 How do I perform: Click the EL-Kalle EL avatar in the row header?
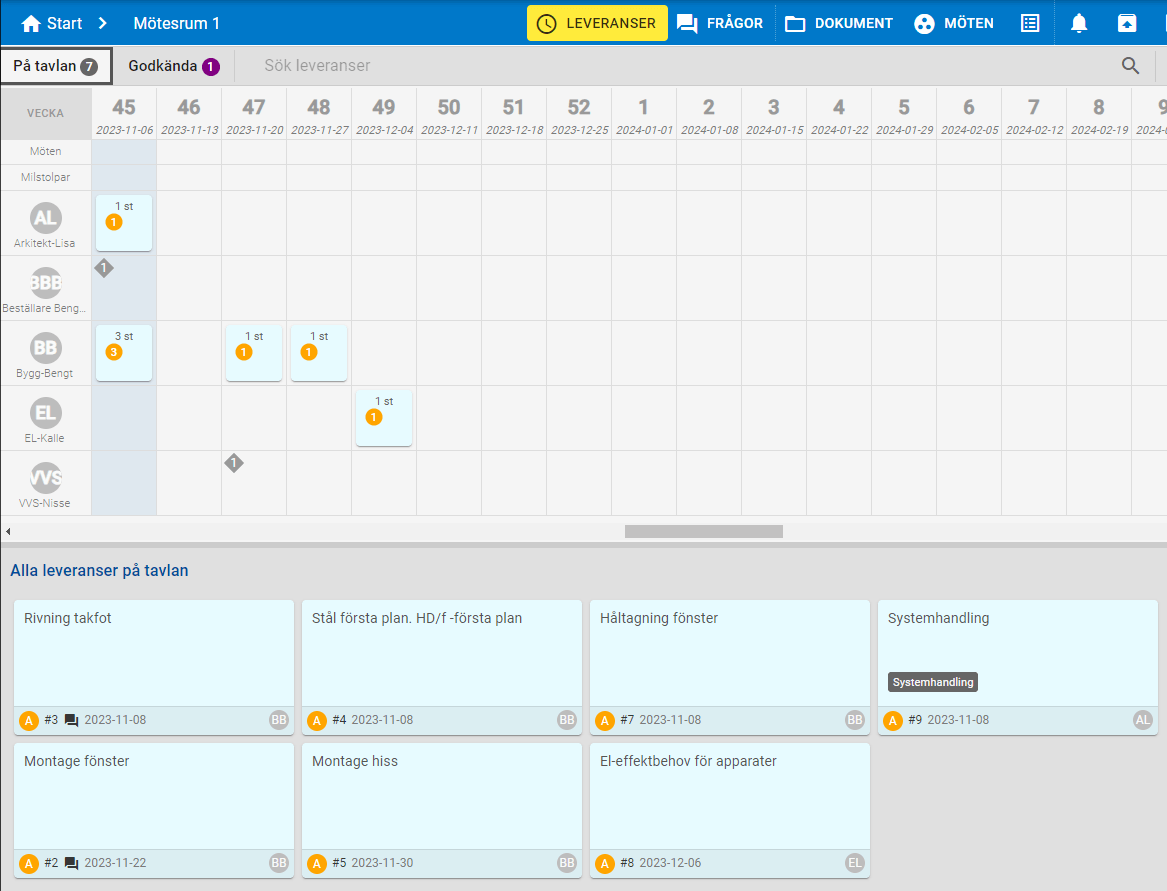pos(45,413)
